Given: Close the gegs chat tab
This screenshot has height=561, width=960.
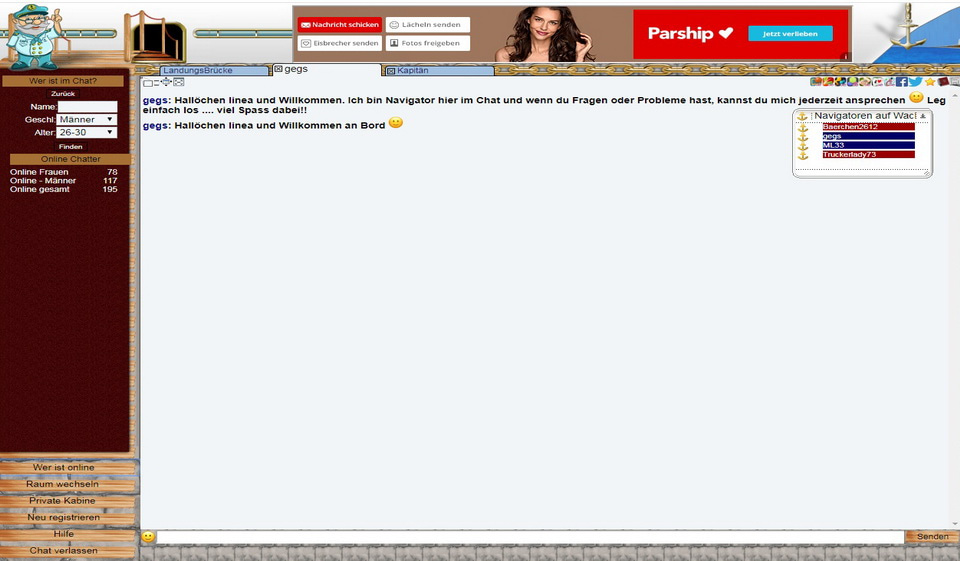Looking at the screenshot, I should coord(278,70).
